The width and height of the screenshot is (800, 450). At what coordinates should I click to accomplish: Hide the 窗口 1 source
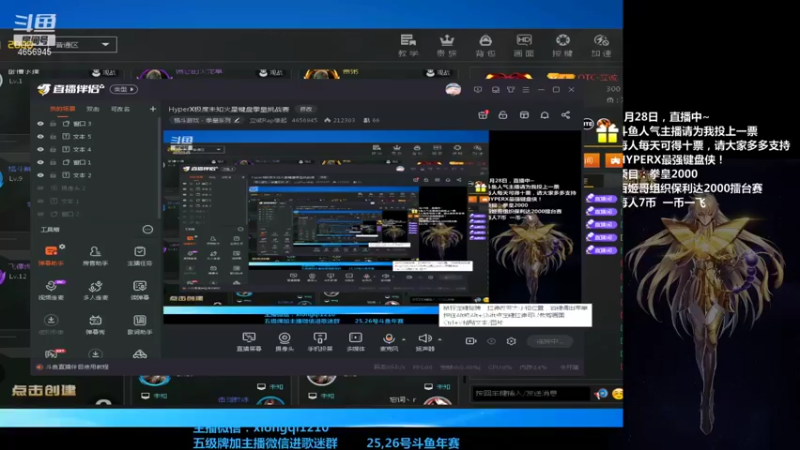point(40,162)
